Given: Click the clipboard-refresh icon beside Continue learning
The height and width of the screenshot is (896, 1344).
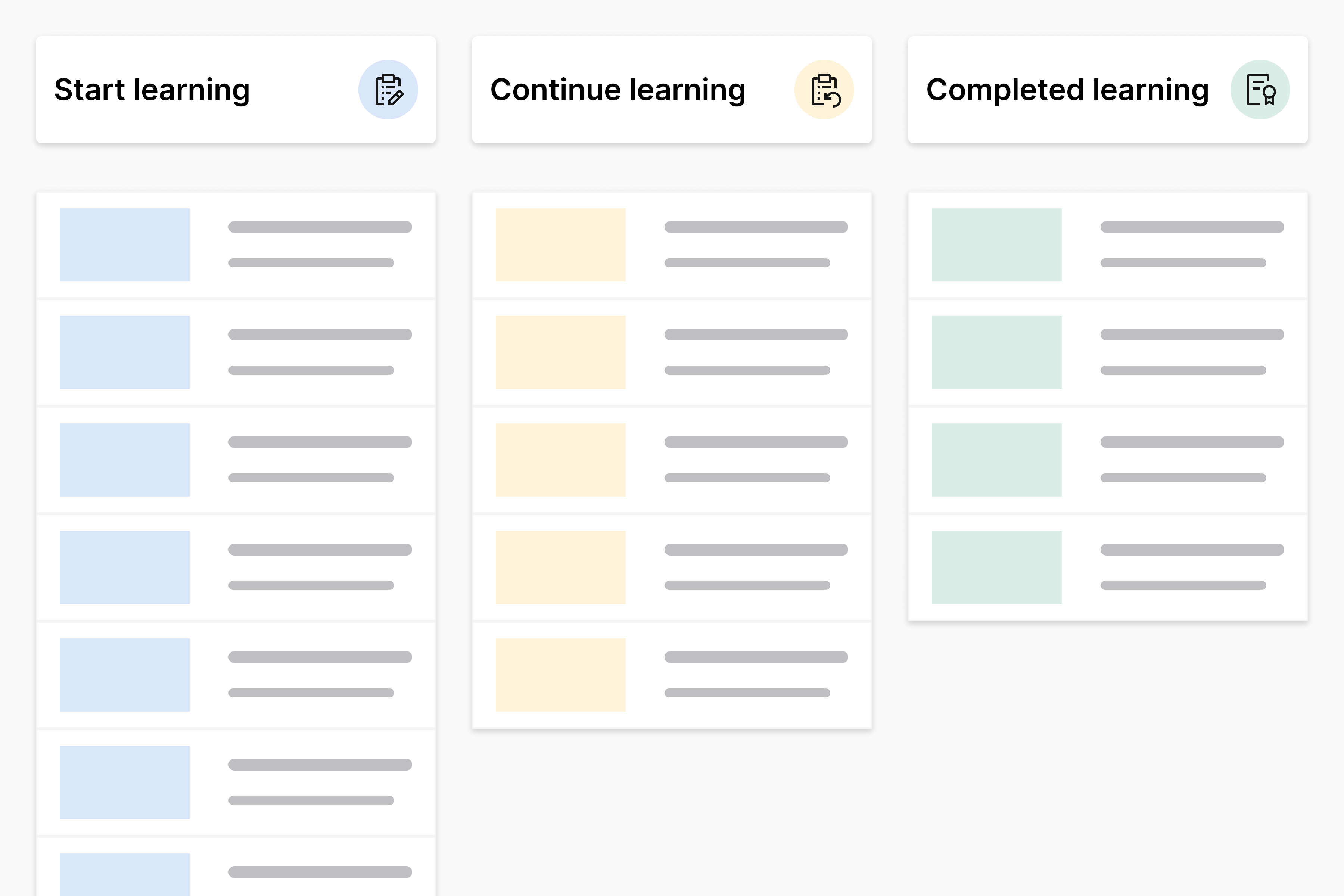Looking at the screenshot, I should point(824,90).
